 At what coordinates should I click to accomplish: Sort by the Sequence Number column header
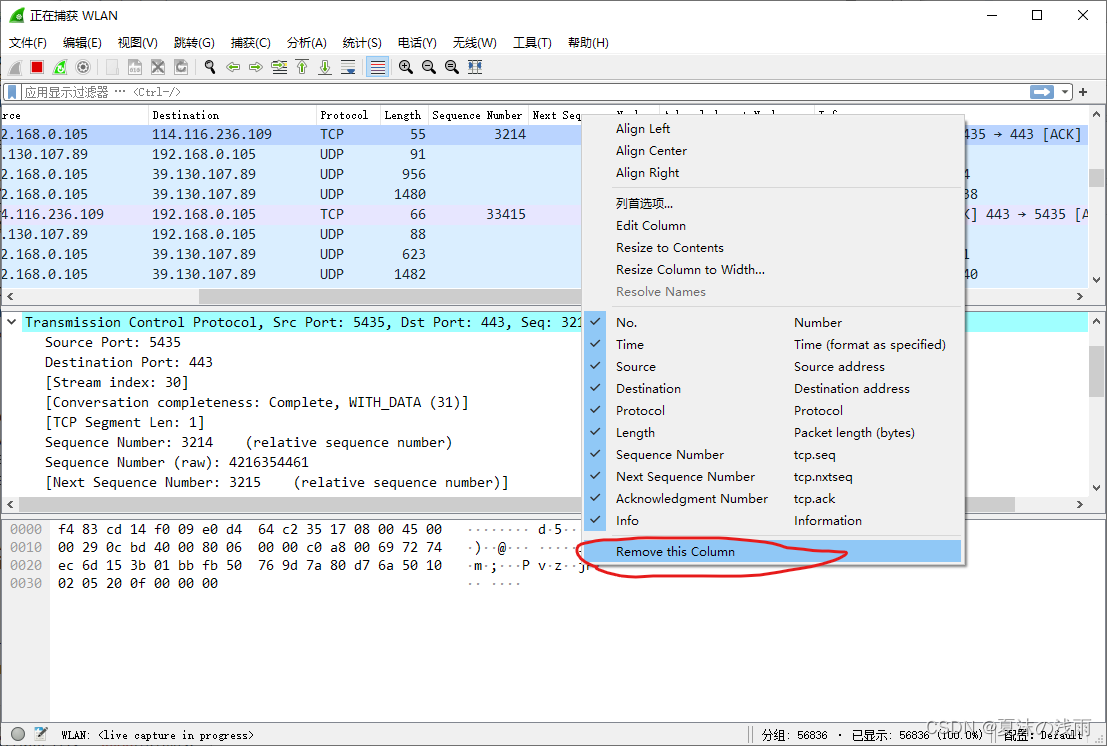point(478,115)
